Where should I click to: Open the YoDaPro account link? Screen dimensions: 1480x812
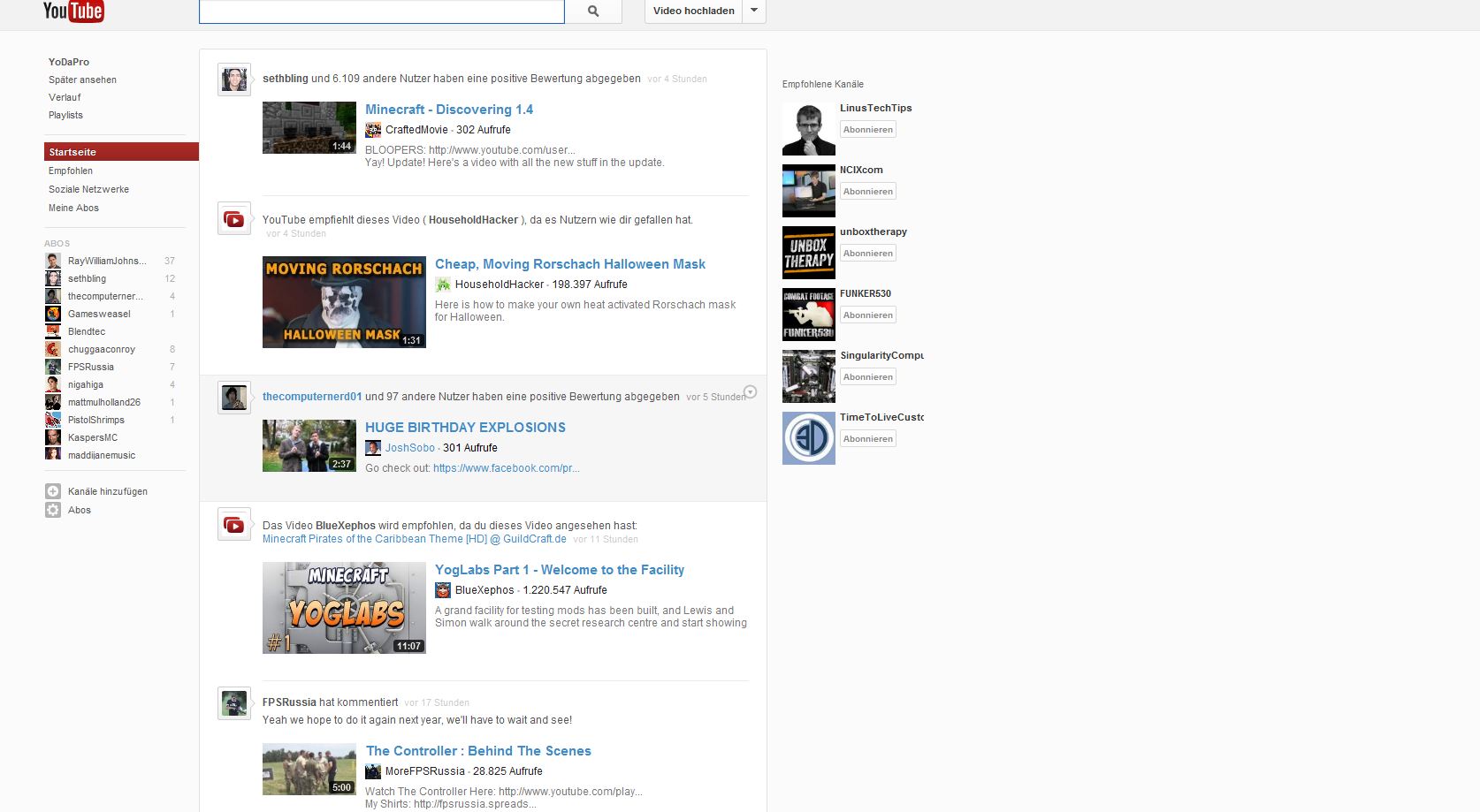(x=69, y=62)
